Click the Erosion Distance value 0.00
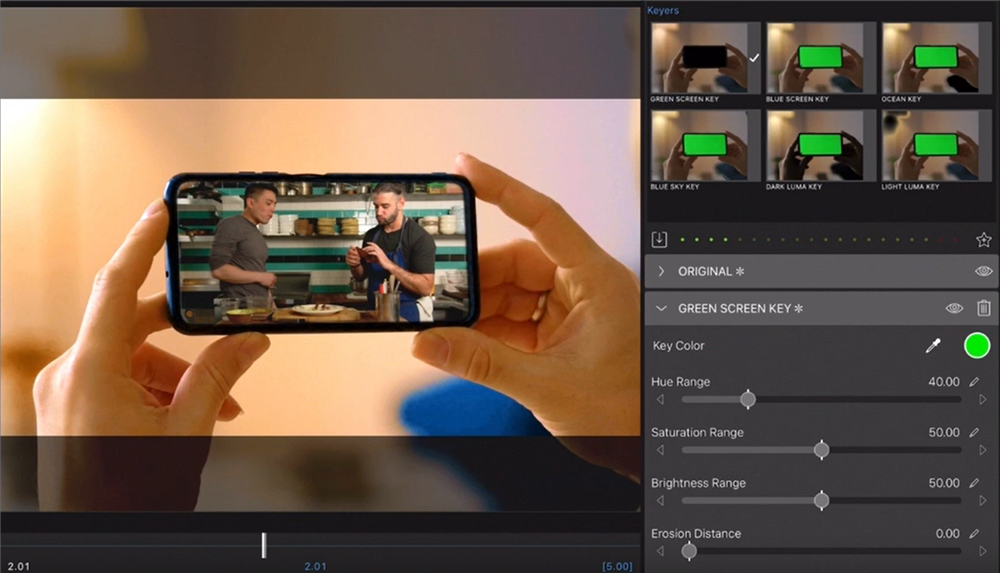 (948, 533)
